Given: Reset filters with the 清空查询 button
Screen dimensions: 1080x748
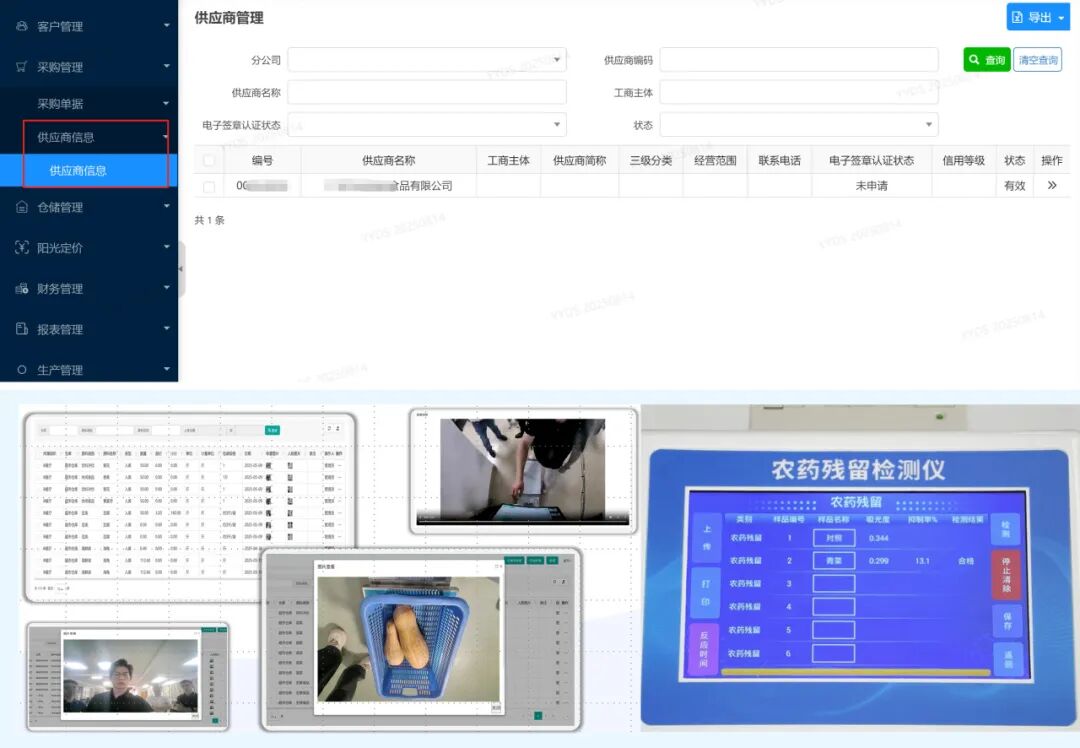Looking at the screenshot, I should (x=1037, y=60).
